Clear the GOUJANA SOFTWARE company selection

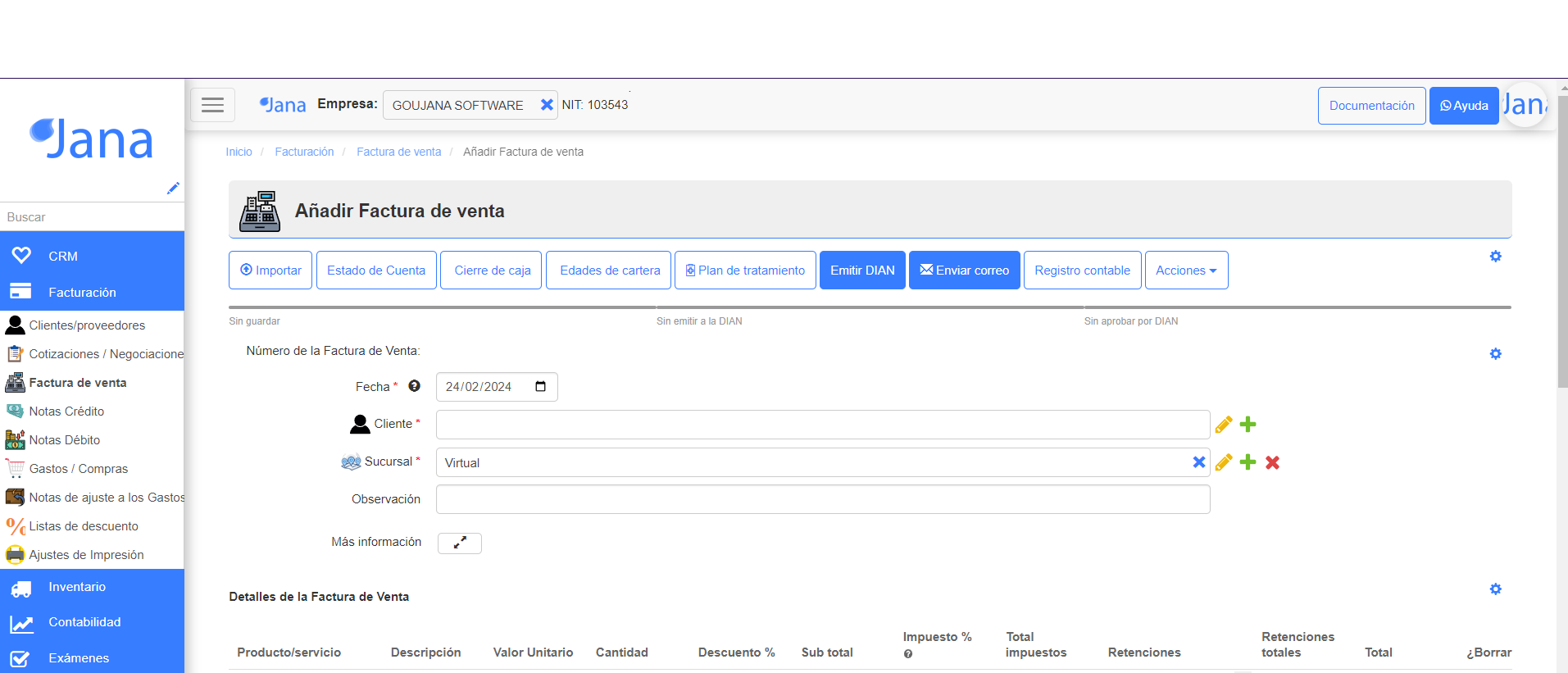pos(547,105)
